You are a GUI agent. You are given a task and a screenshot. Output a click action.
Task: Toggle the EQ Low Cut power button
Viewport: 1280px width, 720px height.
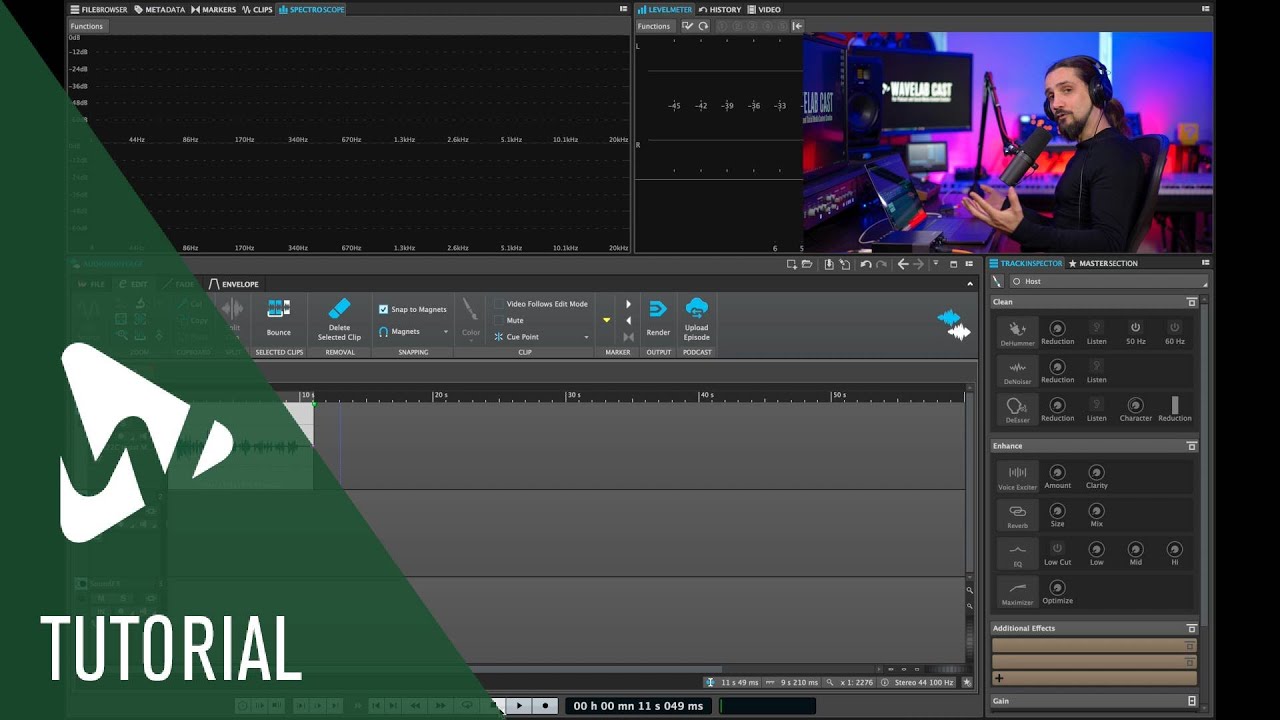(1057, 548)
